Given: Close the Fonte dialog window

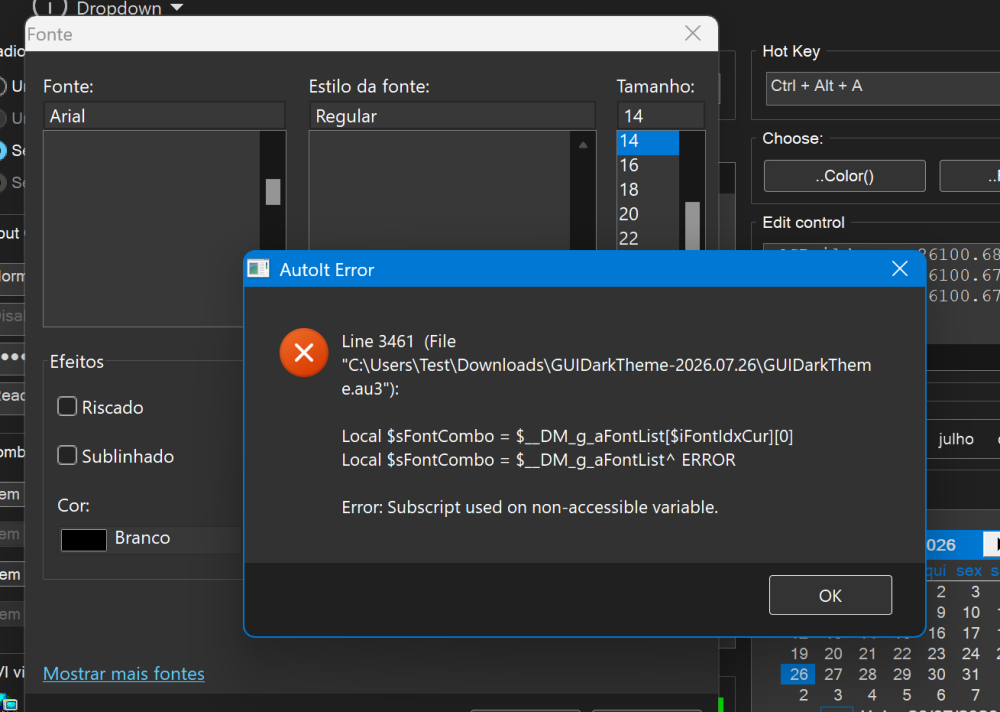Looking at the screenshot, I should click(x=693, y=33).
